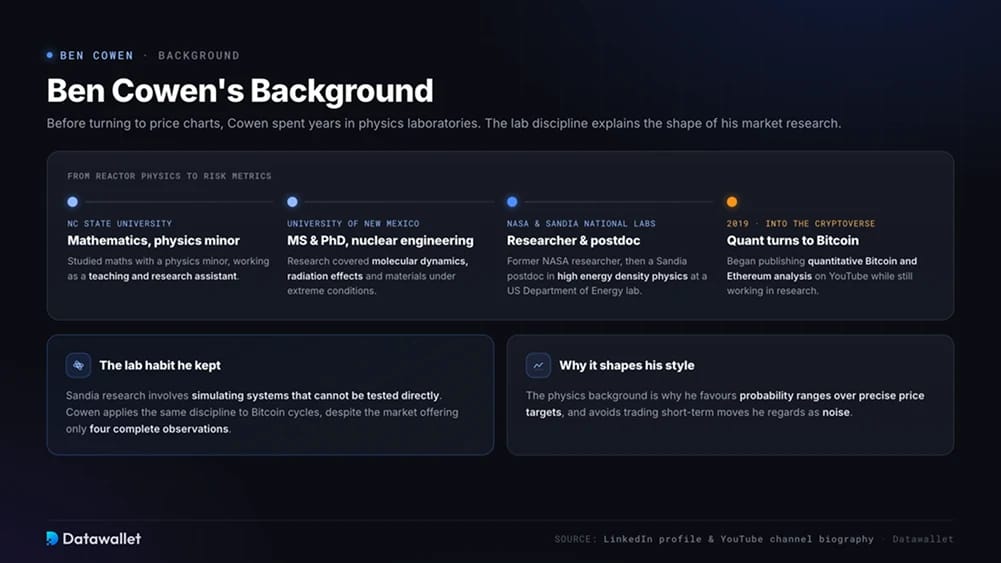Click 'FROM REACTOR PHYSICS TO RISK METRICS' caption
This screenshot has height=563, width=1001.
click(169, 176)
